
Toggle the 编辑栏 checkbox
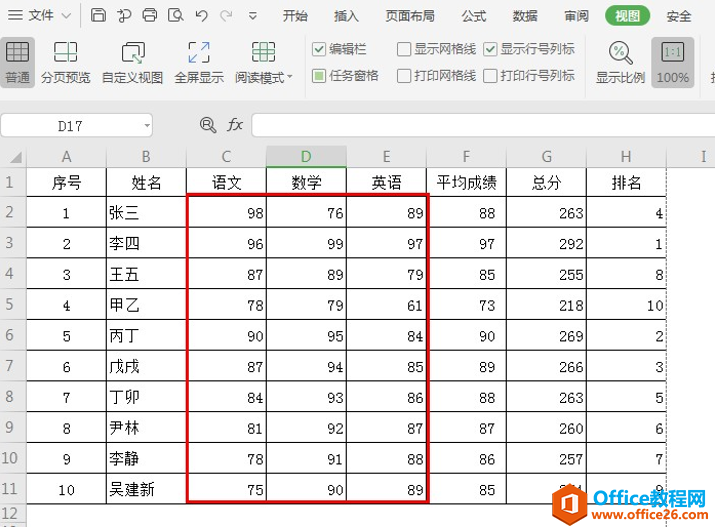click(x=319, y=49)
